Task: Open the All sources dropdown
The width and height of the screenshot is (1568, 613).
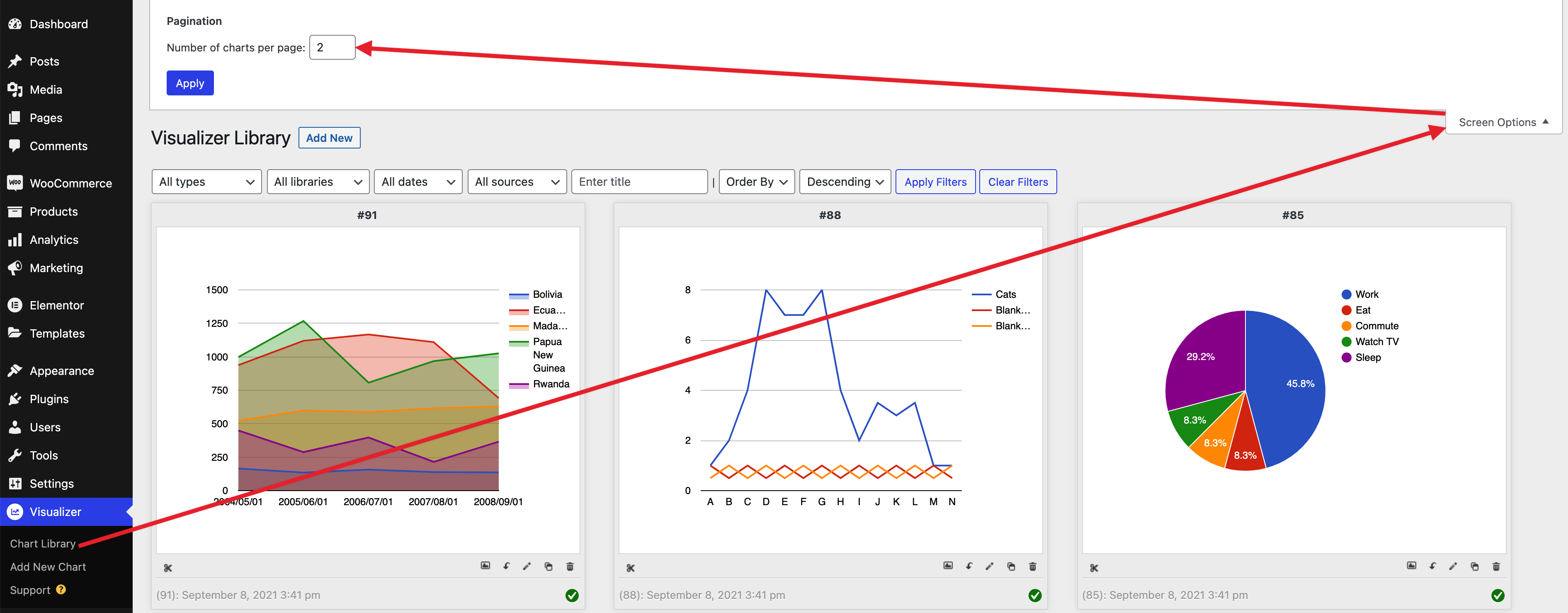Action: [517, 181]
